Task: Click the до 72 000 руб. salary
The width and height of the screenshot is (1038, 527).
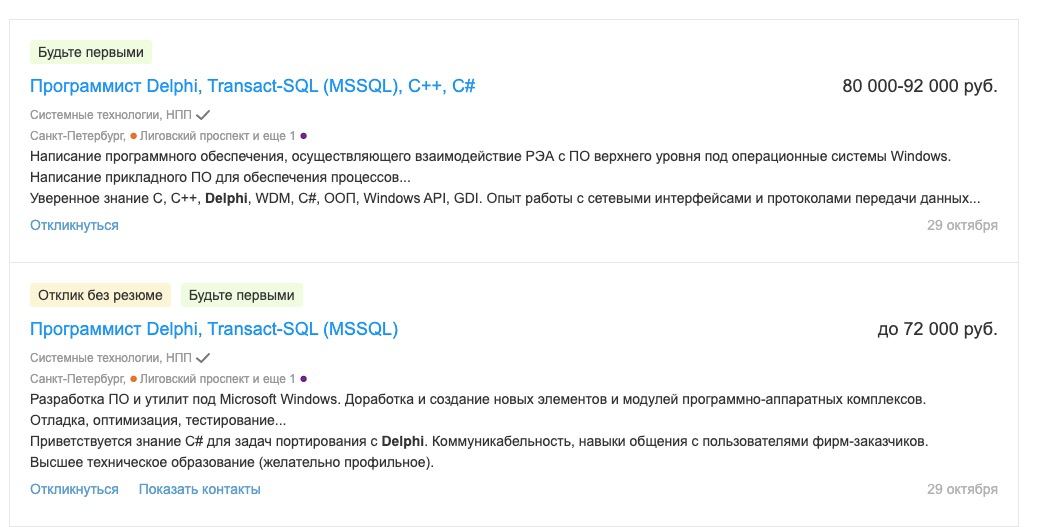Action: [x=937, y=329]
